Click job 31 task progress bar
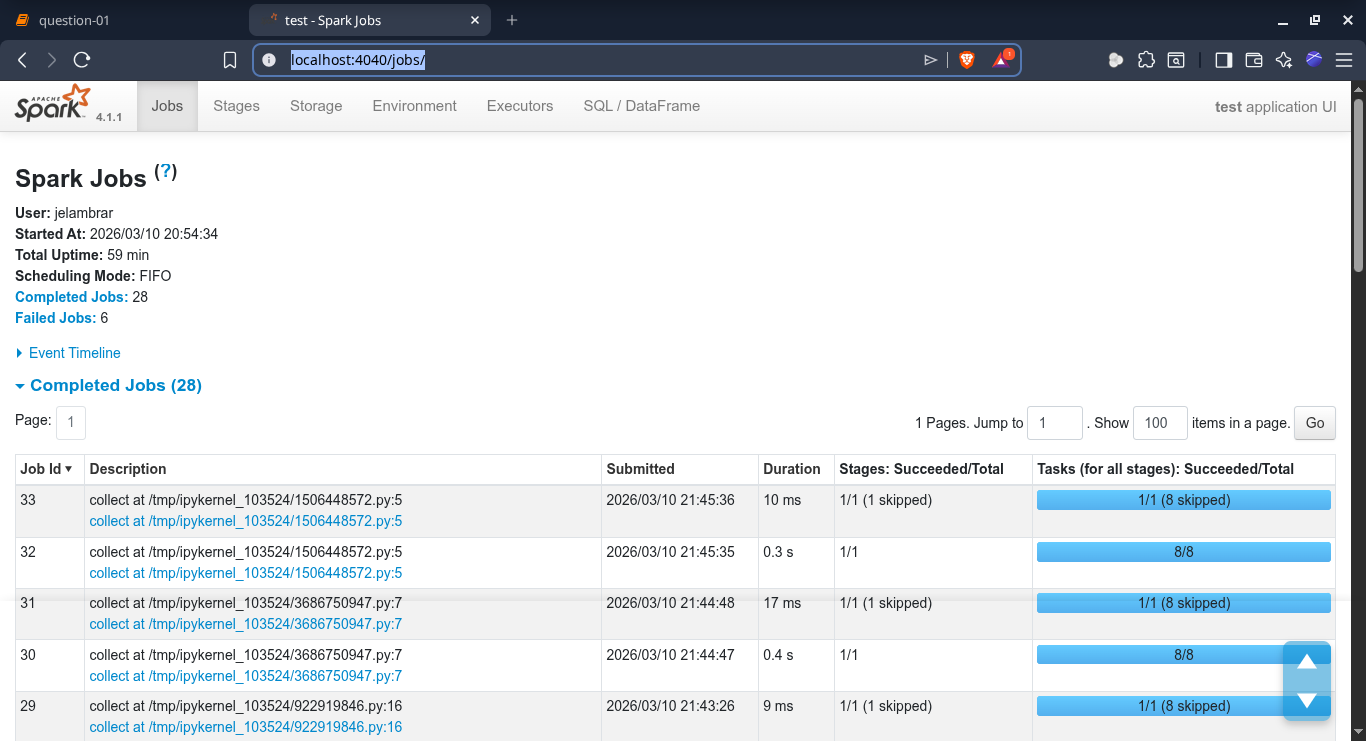Image resolution: width=1366 pixels, height=741 pixels. [1184, 603]
